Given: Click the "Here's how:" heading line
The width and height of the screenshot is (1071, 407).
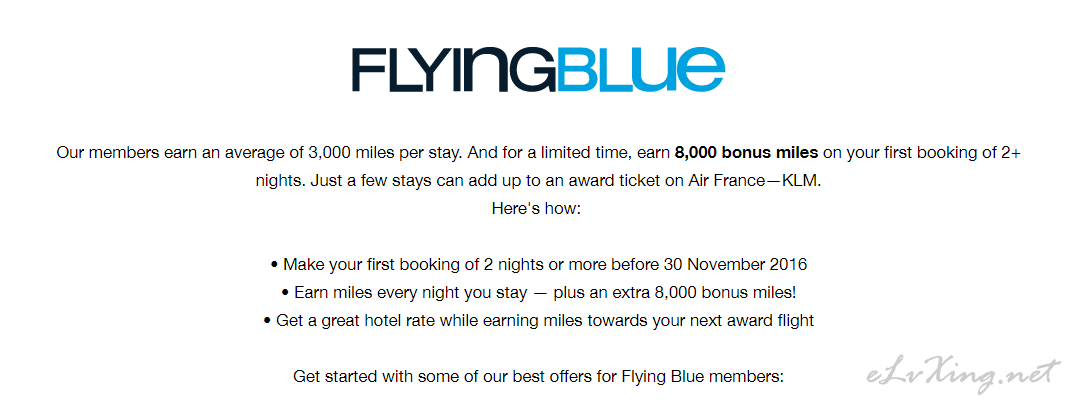Looking at the screenshot, I should click(x=536, y=208).
